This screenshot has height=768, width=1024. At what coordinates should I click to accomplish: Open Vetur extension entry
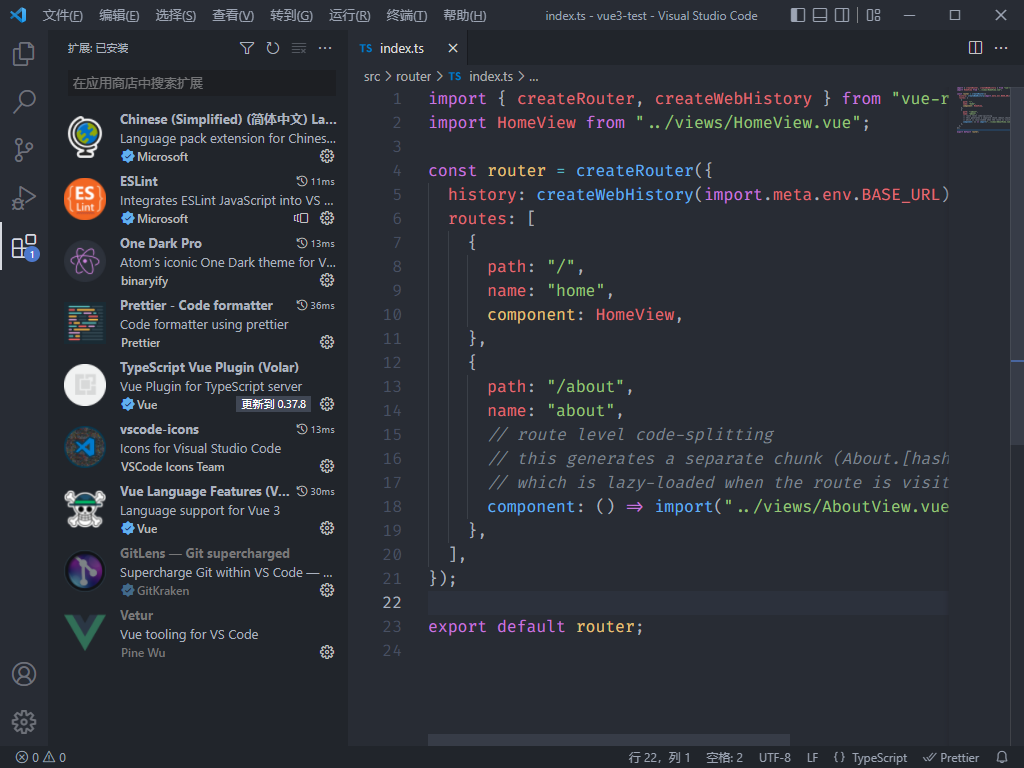click(x=200, y=633)
